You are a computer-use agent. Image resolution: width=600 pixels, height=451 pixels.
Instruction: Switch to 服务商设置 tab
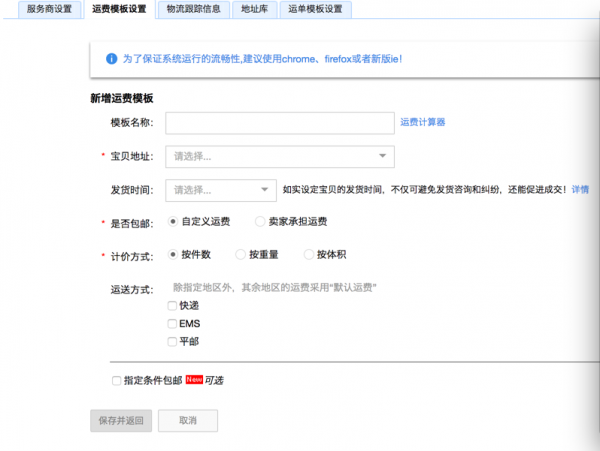pos(37,8)
